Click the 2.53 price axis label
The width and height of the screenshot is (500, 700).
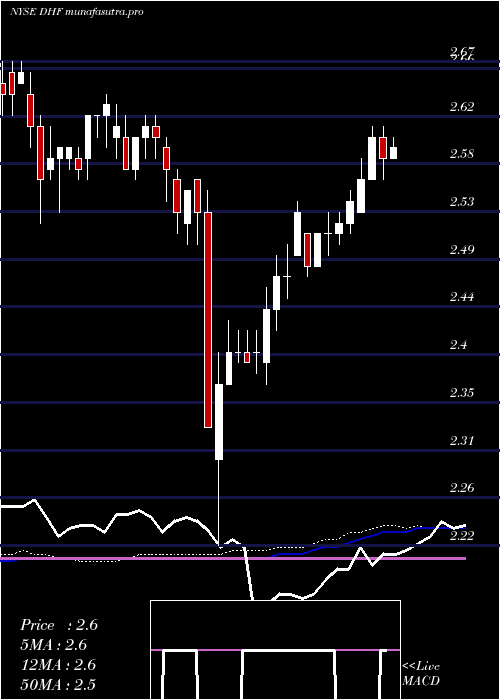(462, 202)
